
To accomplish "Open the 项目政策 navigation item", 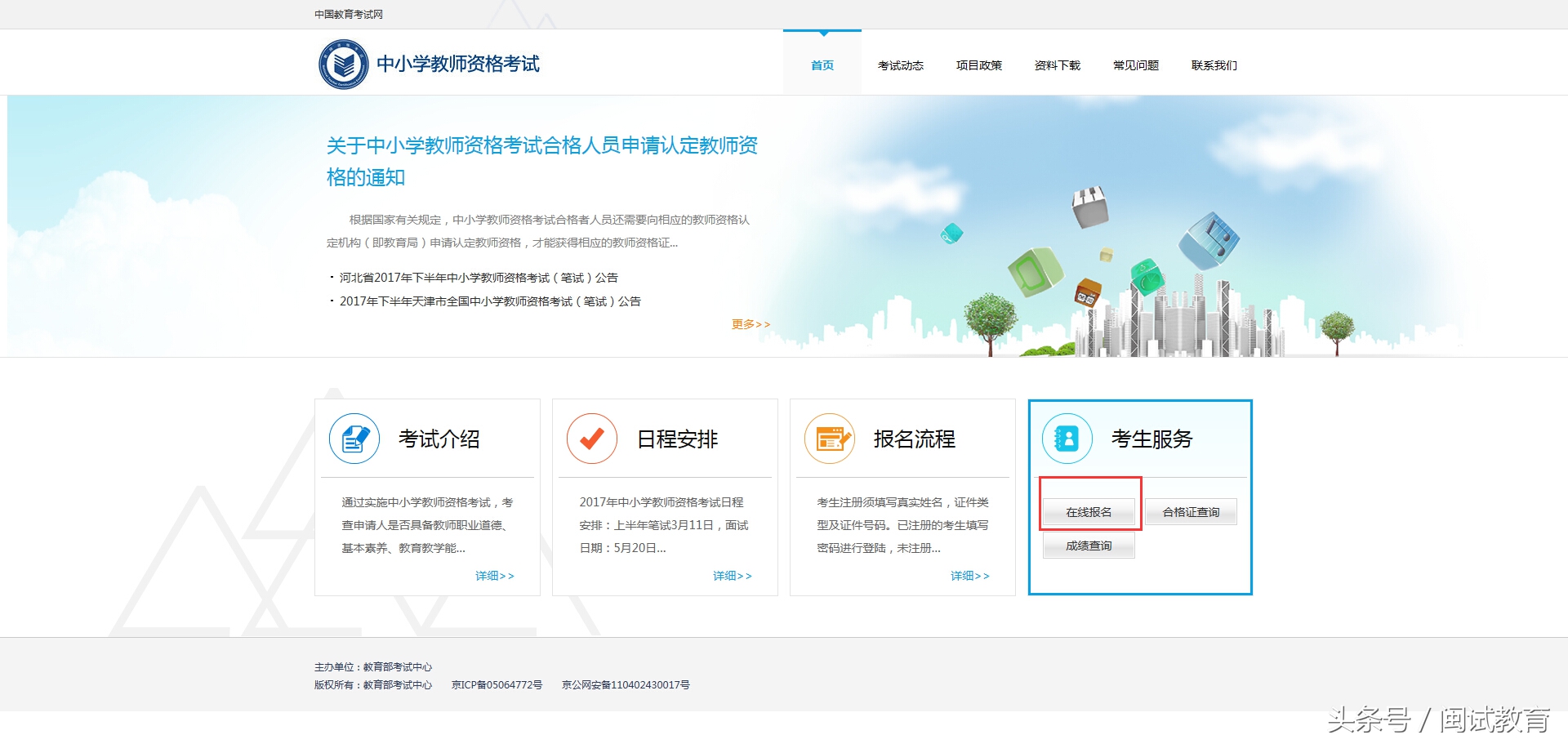I will (979, 65).
